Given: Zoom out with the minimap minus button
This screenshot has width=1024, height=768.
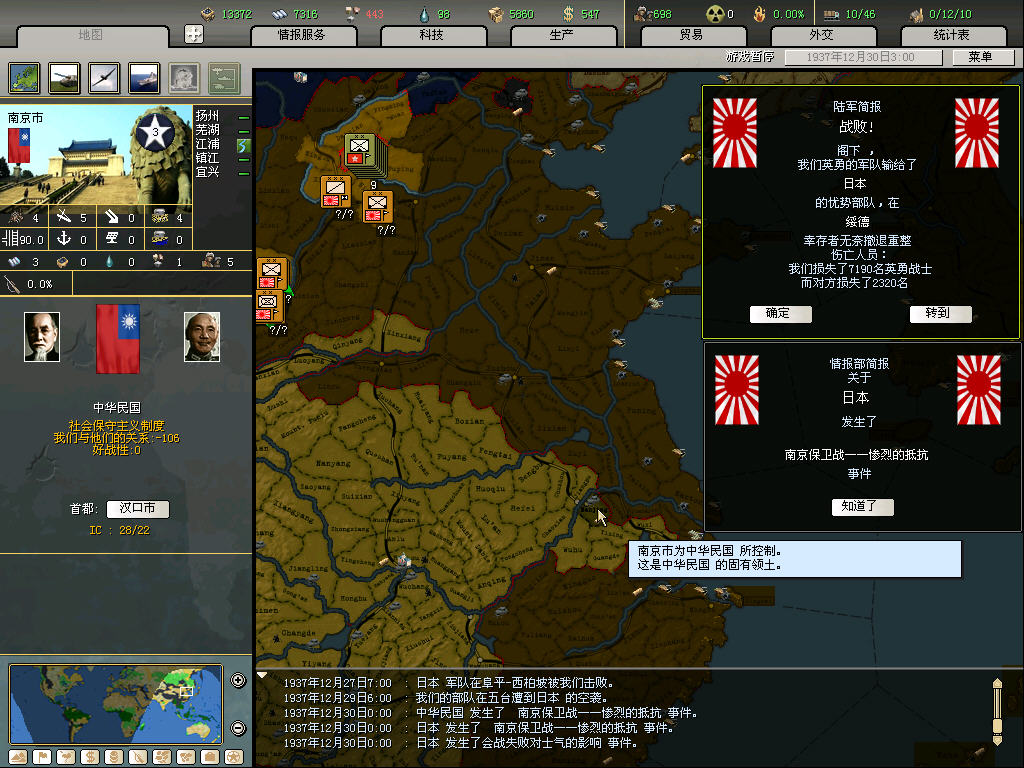Looking at the screenshot, I should 238,728.
